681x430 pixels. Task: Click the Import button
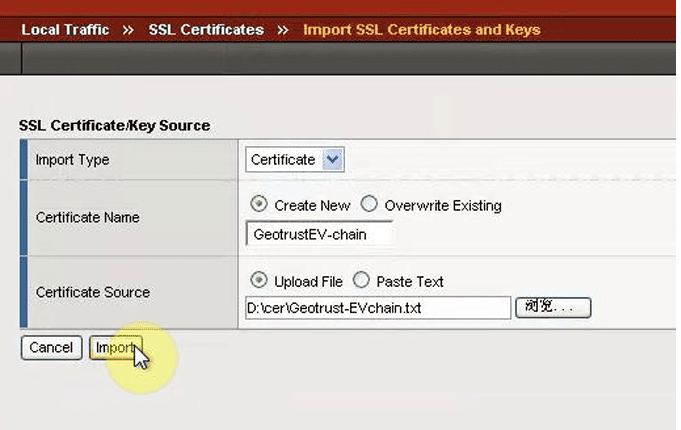[115, 348]
